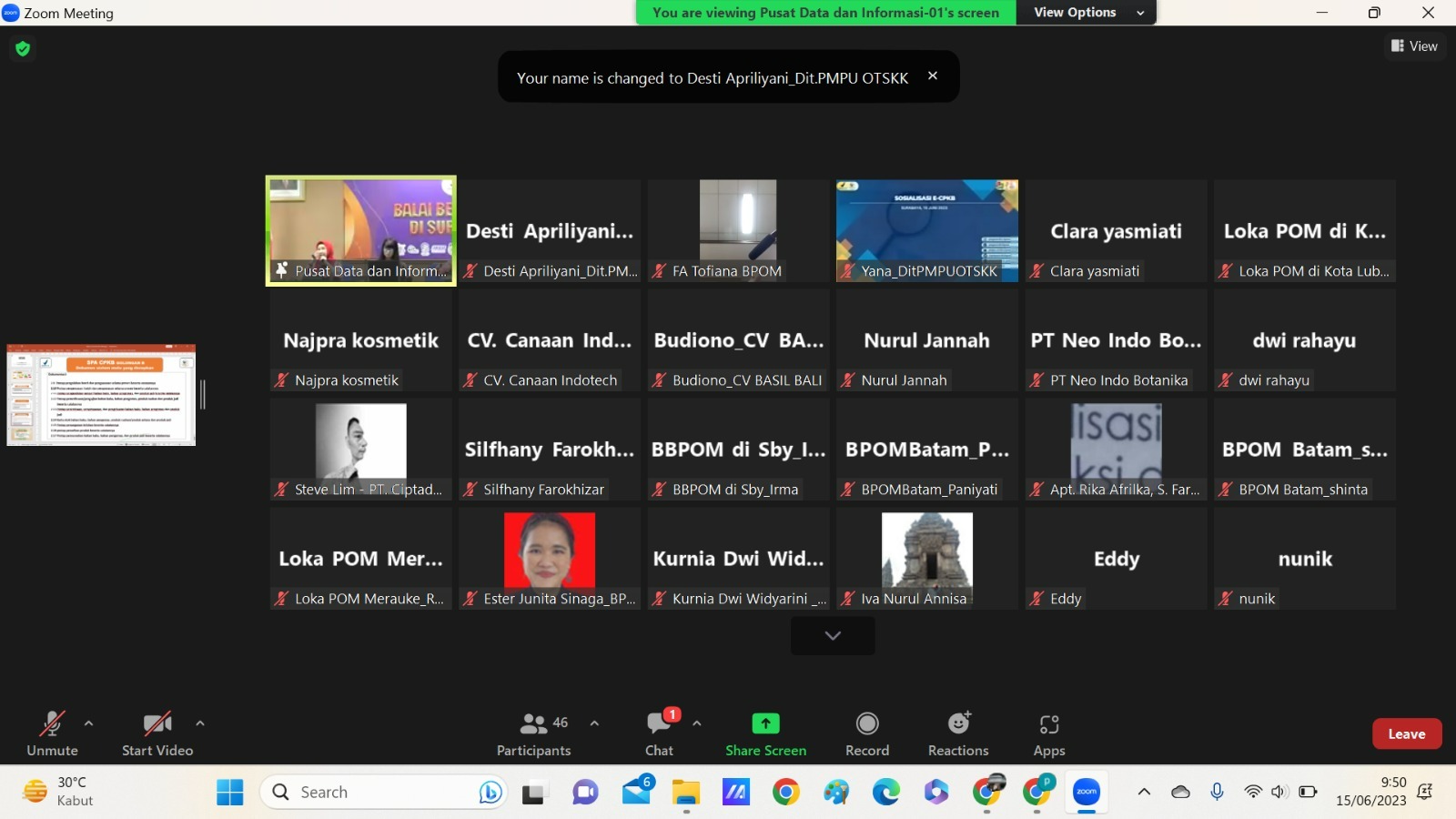This screenshot has height=819, width=1456.
Task: Show next page of participants with down chevron
Action: tap(833, 635)
